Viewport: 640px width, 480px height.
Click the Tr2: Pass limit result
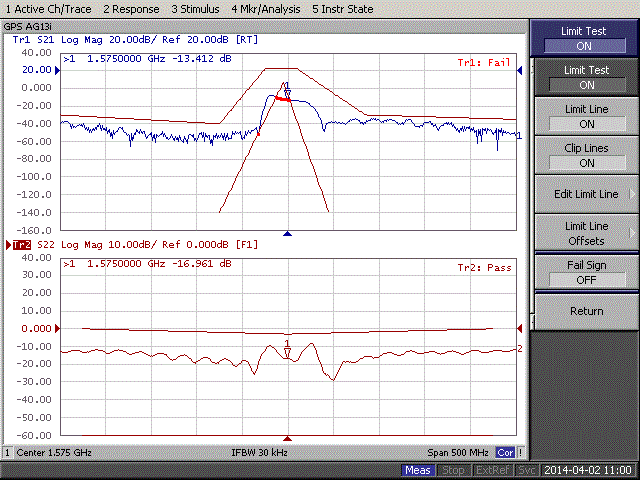pos(484,268)
